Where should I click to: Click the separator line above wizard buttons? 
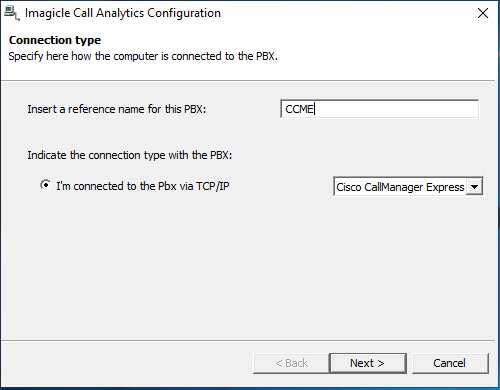[x=248, y=340]
